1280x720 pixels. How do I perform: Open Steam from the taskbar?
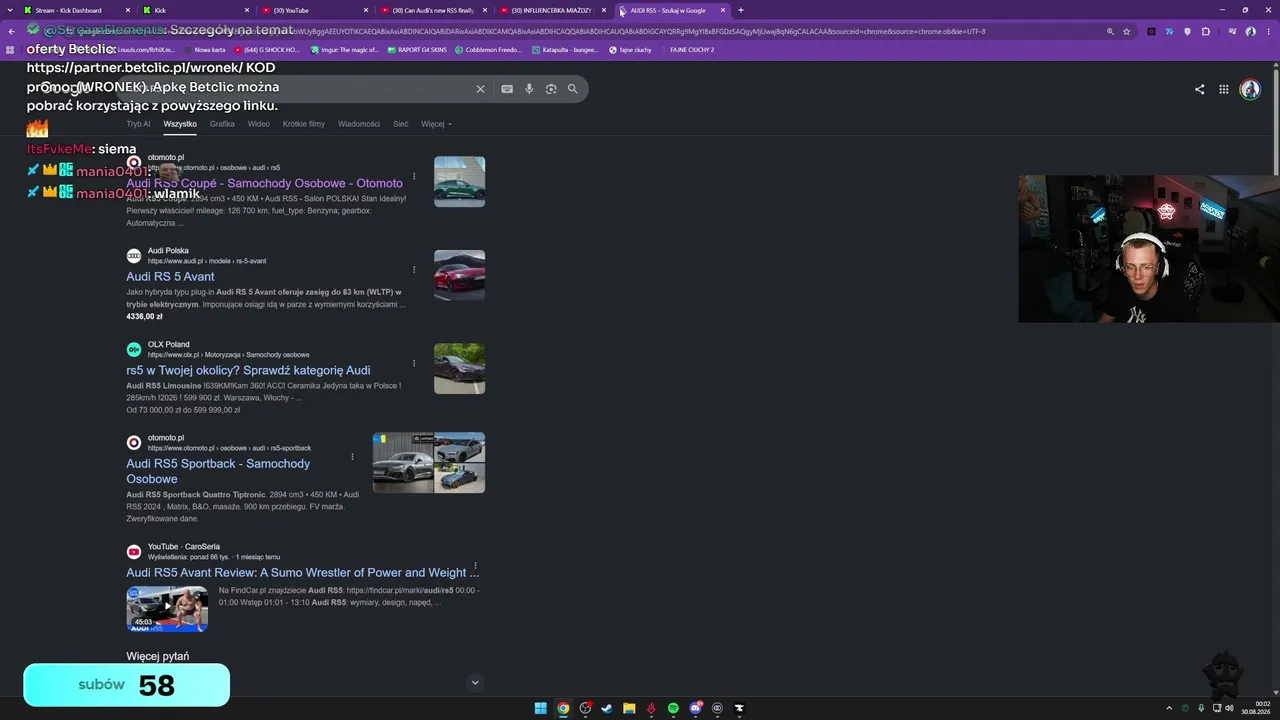pos(607,708)
